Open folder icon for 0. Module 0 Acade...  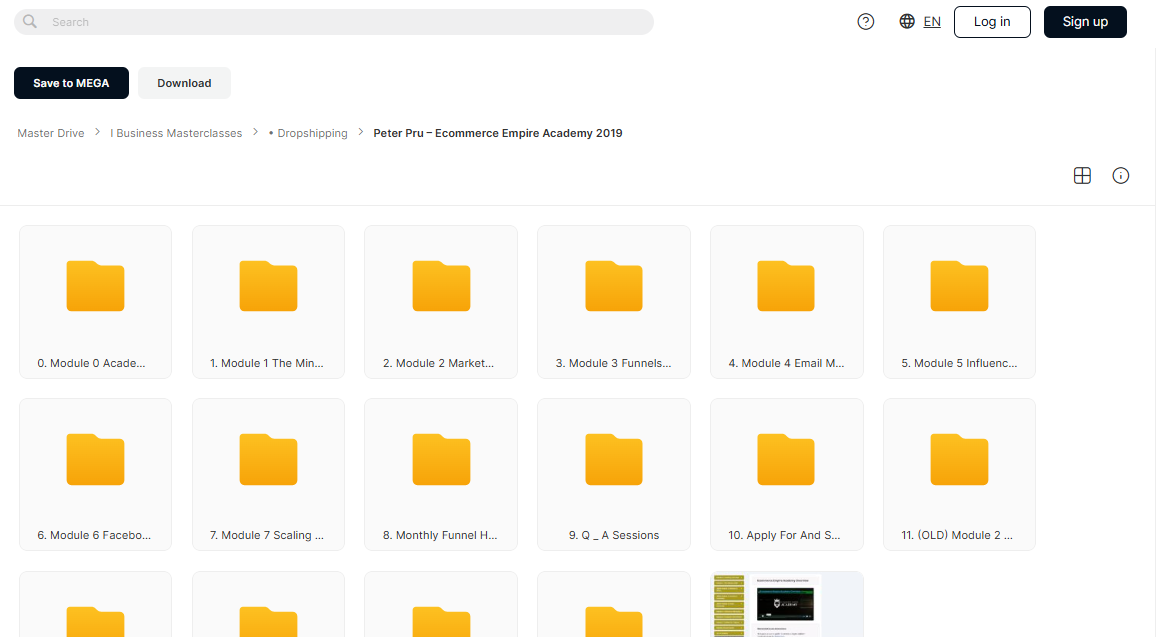pyautogui.click(x=95, y=286)
